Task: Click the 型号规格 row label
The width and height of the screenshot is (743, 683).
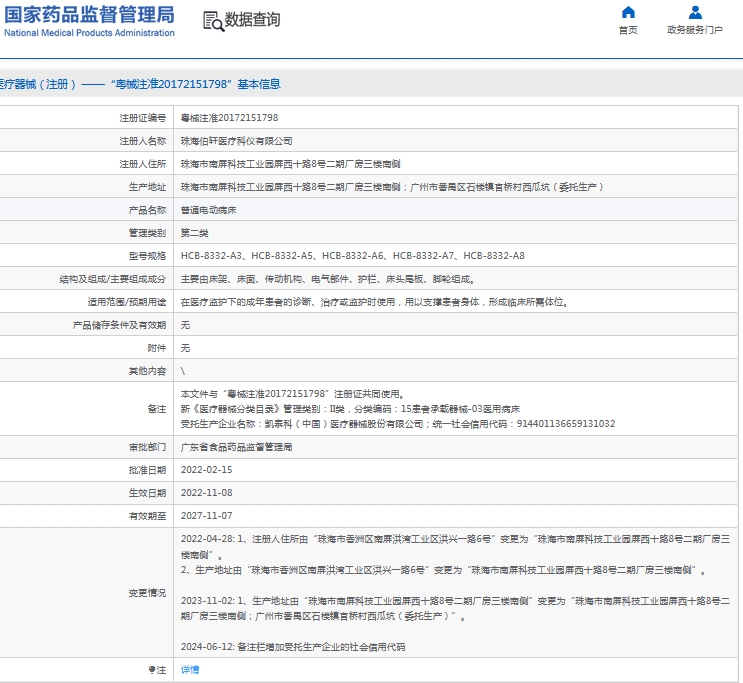Action: [x=147, y=256]
